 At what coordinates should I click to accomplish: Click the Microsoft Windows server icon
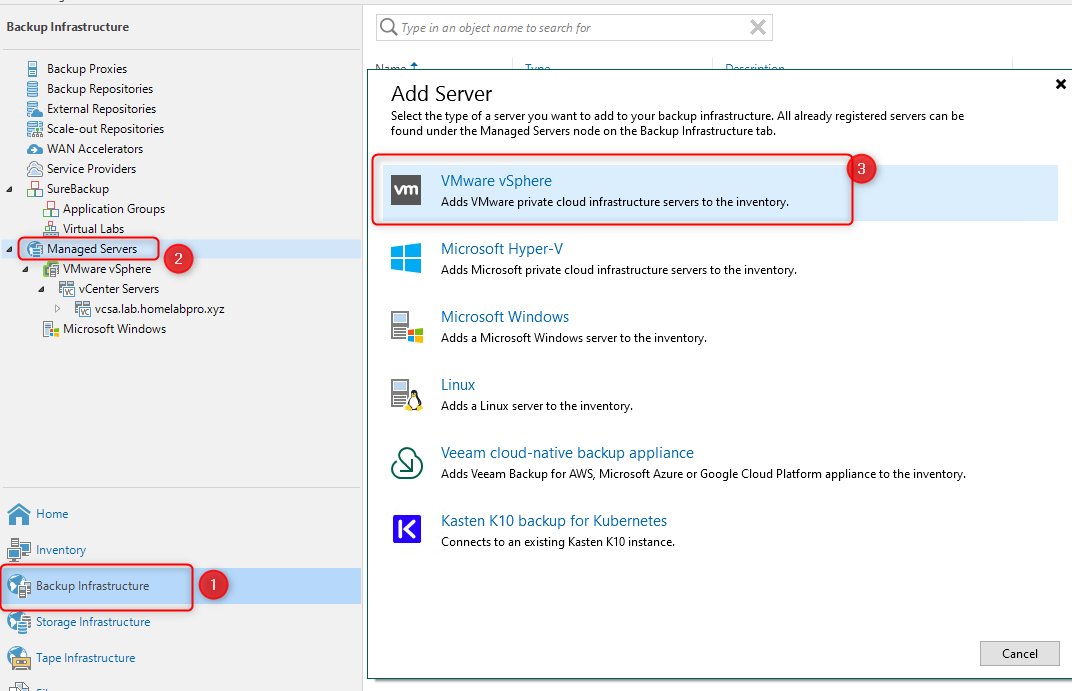(x=406, y=326)
